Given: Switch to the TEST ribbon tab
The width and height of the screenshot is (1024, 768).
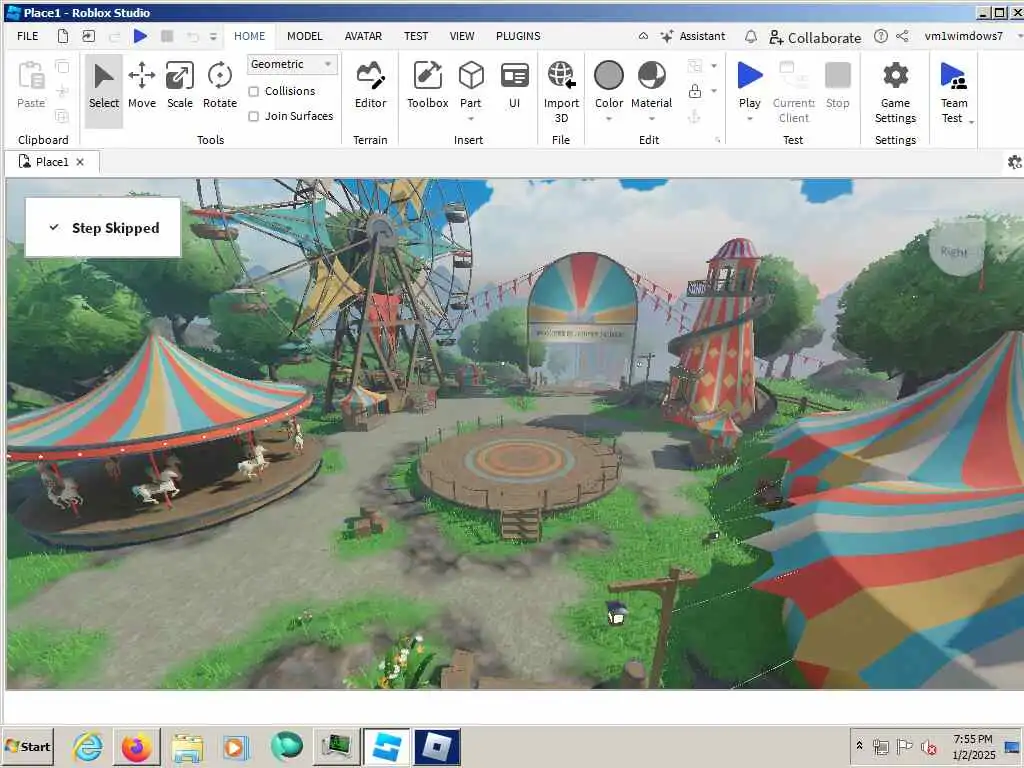Looking at the screenshot, I should point(416,36).
